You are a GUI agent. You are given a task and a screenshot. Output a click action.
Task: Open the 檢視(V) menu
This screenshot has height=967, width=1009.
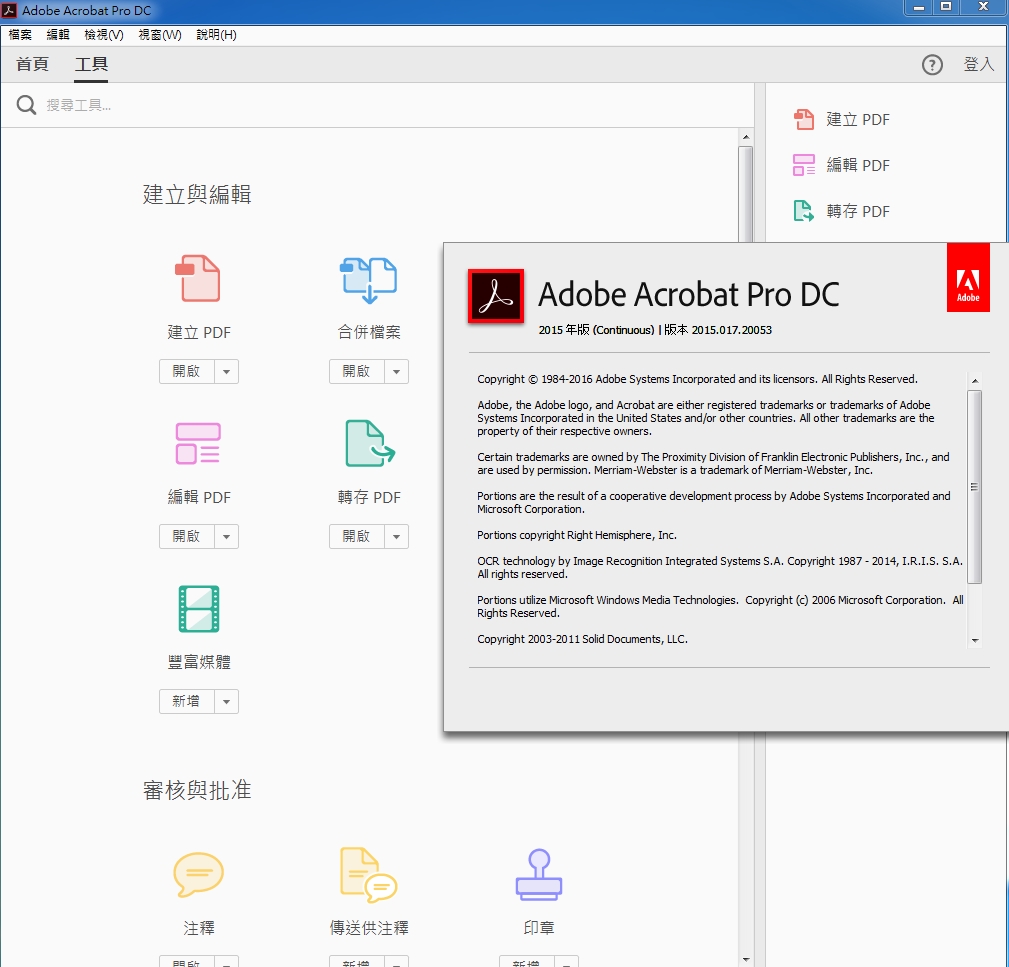point(104,35)
